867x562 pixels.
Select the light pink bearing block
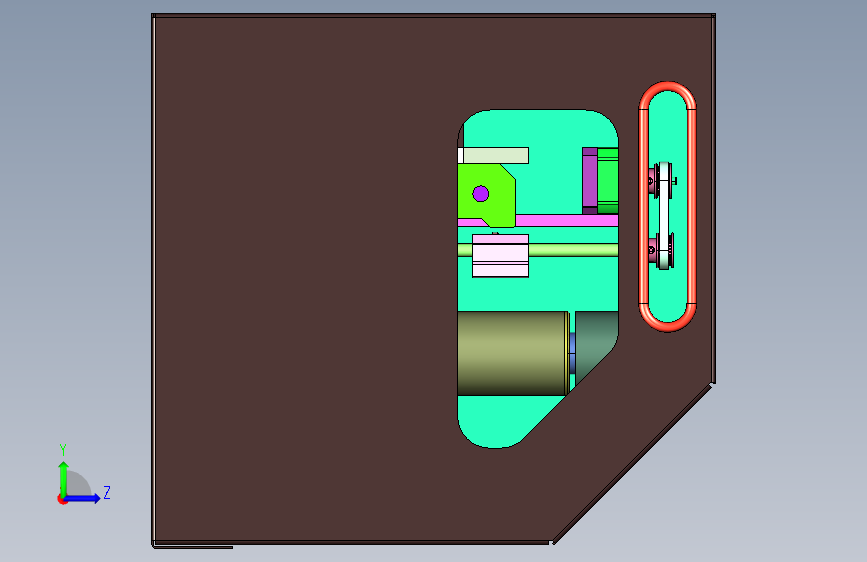500,256
